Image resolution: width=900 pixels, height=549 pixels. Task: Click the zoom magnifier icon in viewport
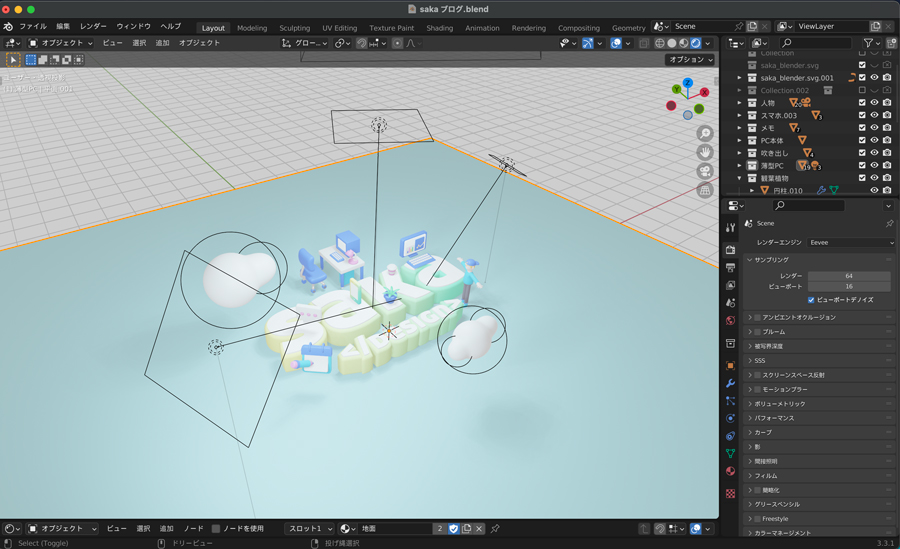click(705, 133)
